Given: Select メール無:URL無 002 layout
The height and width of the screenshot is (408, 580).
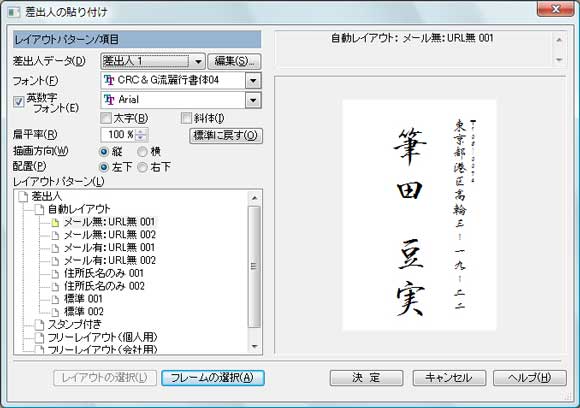Looking at the screenshot, I should tap(109, 235).
